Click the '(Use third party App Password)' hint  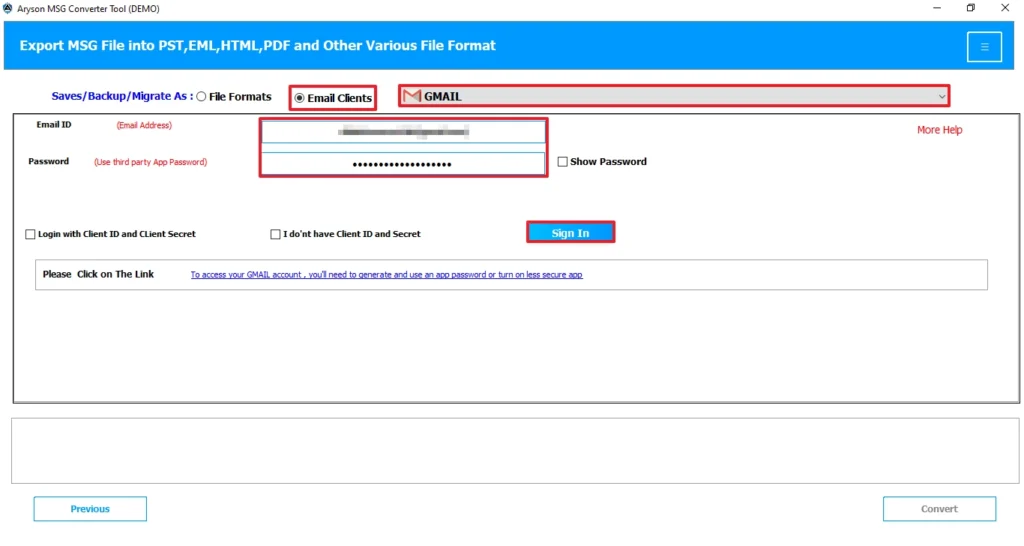(x=150, y=162)
